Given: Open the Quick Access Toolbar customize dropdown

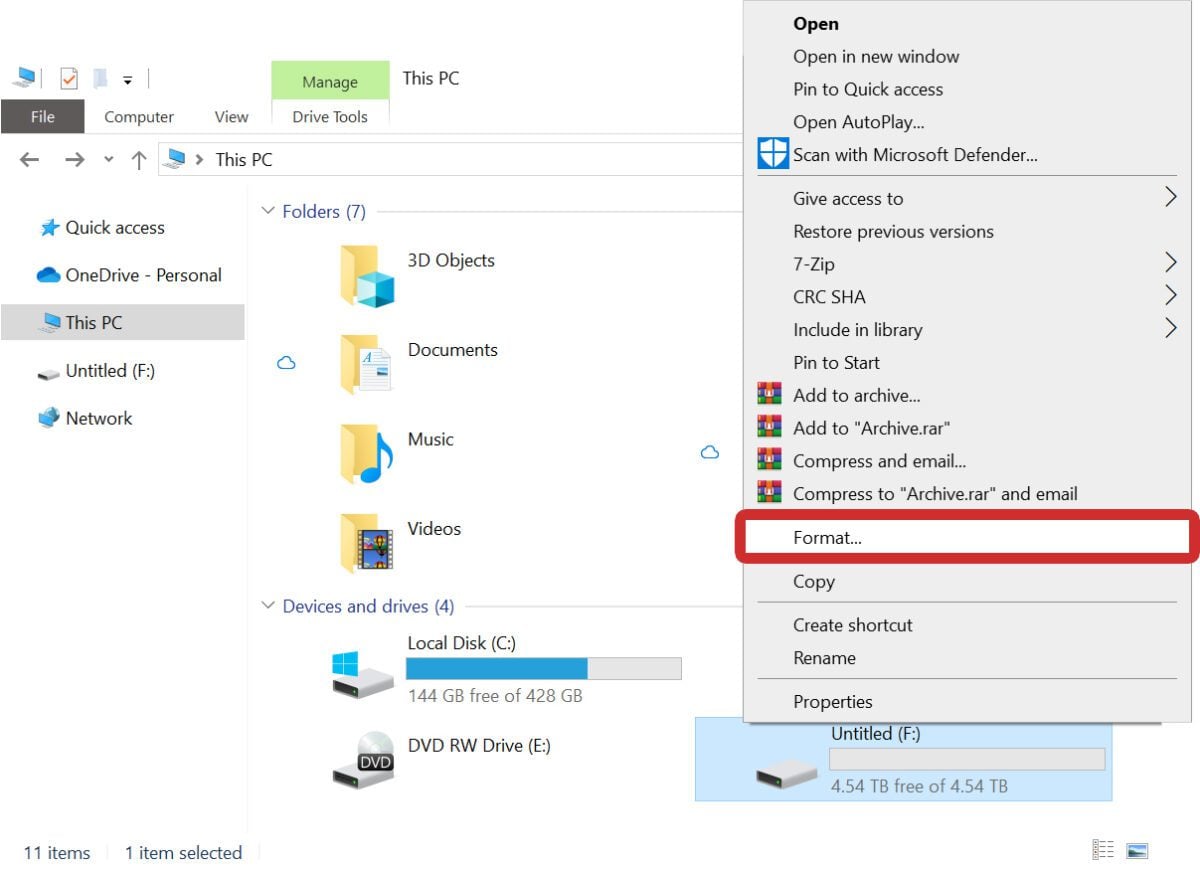Looking at the screenshot, I should pos(128,78).
